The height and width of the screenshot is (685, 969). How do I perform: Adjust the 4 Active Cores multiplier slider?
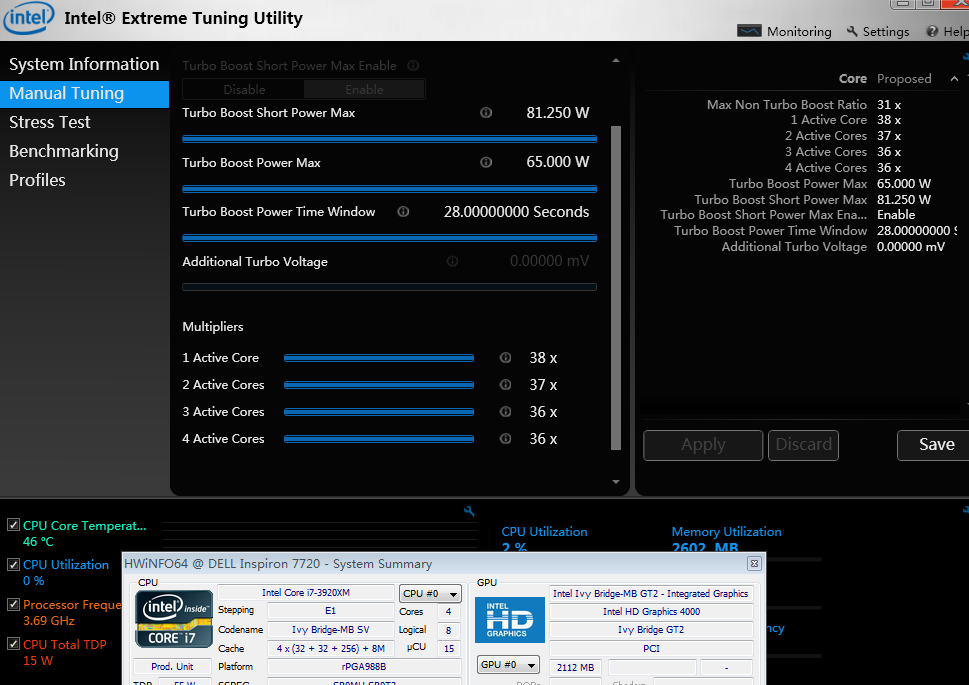379,439
